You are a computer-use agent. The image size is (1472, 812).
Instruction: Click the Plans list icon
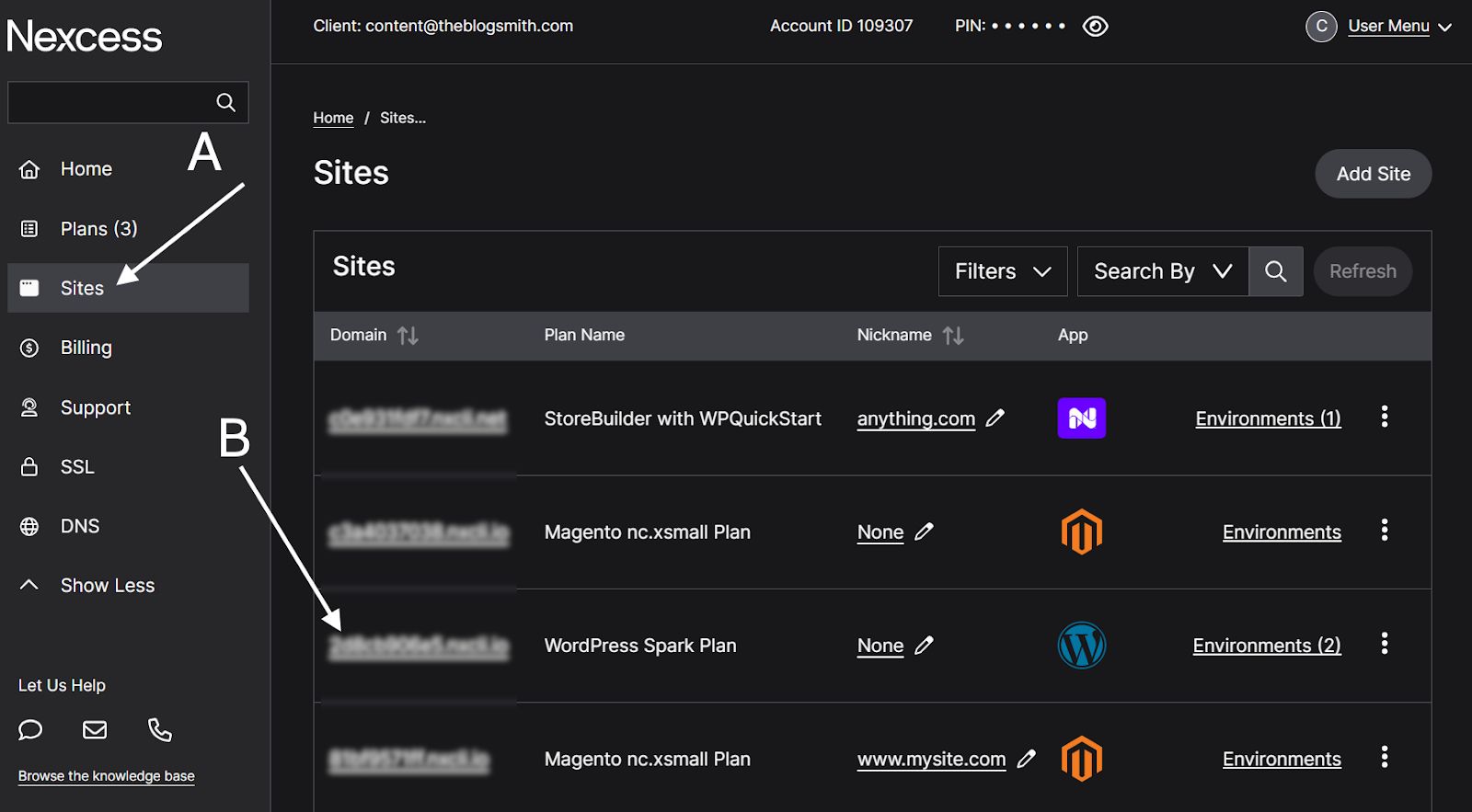[29, 229]
